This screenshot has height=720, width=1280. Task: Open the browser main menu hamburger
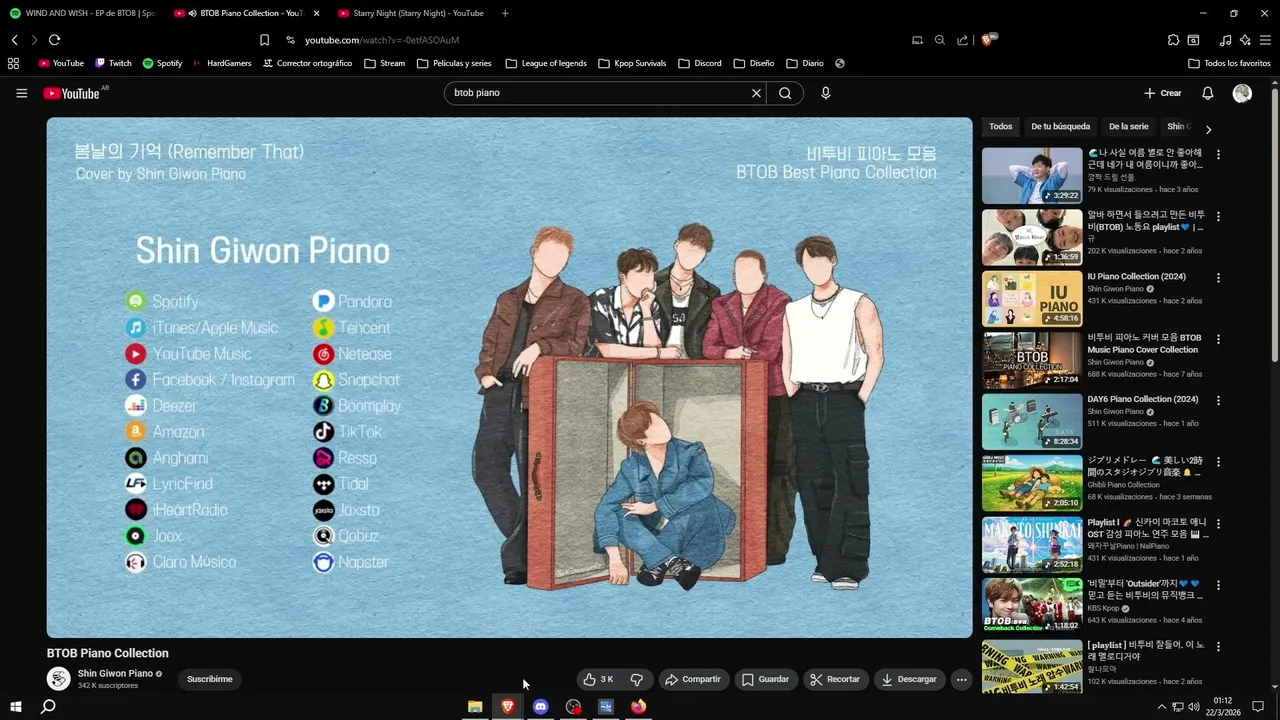click(x=1265, y=40)
